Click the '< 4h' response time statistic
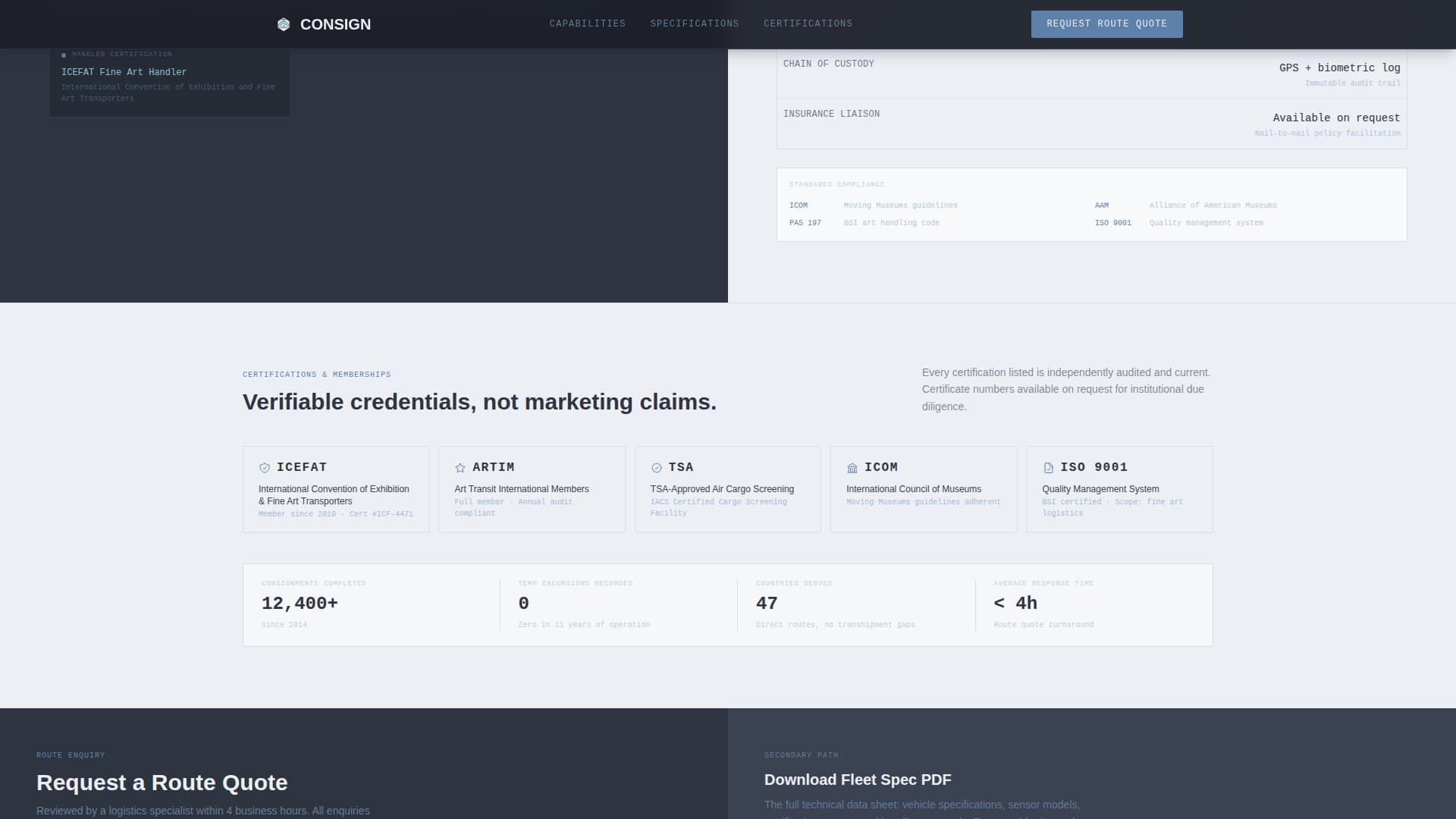Viewport: 1456px width, 819px height. pos(1015,604)
